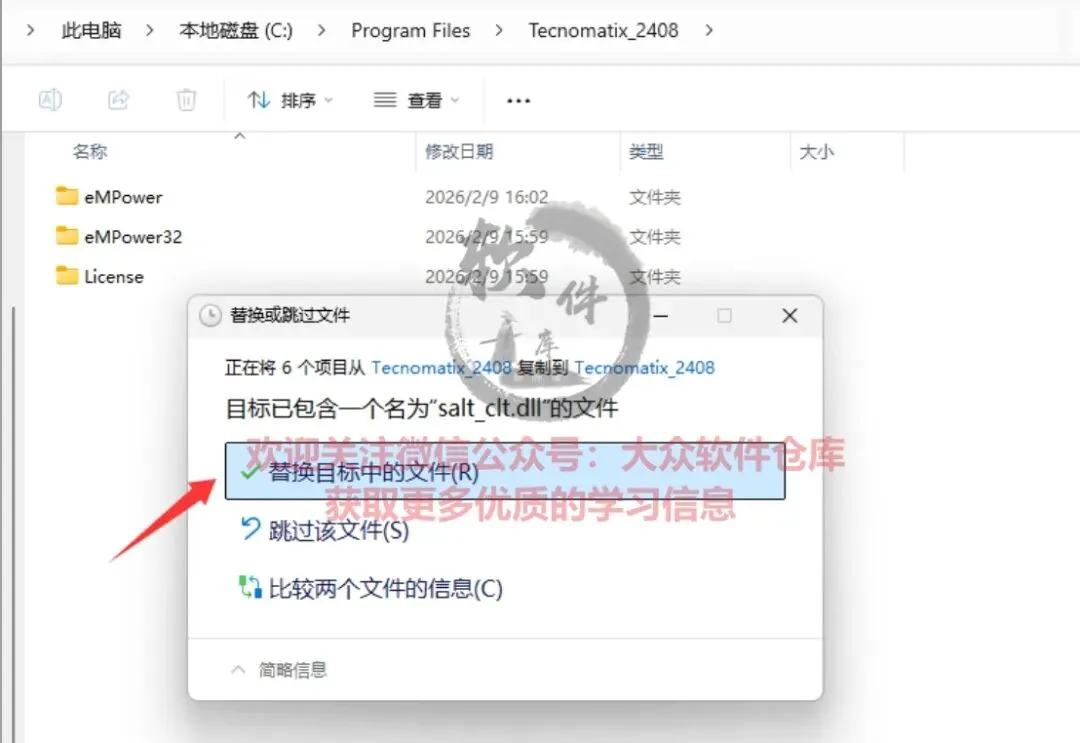The width and height of the screenshot is (1080, 743).
Task: Expand the chevron before 此电脑
Action: [30, 30]
